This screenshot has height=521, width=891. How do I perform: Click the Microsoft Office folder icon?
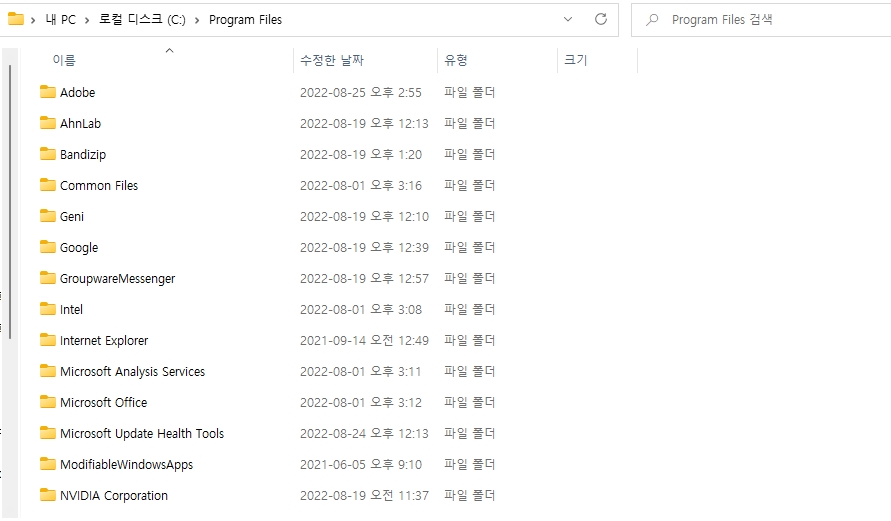(48, 402)
